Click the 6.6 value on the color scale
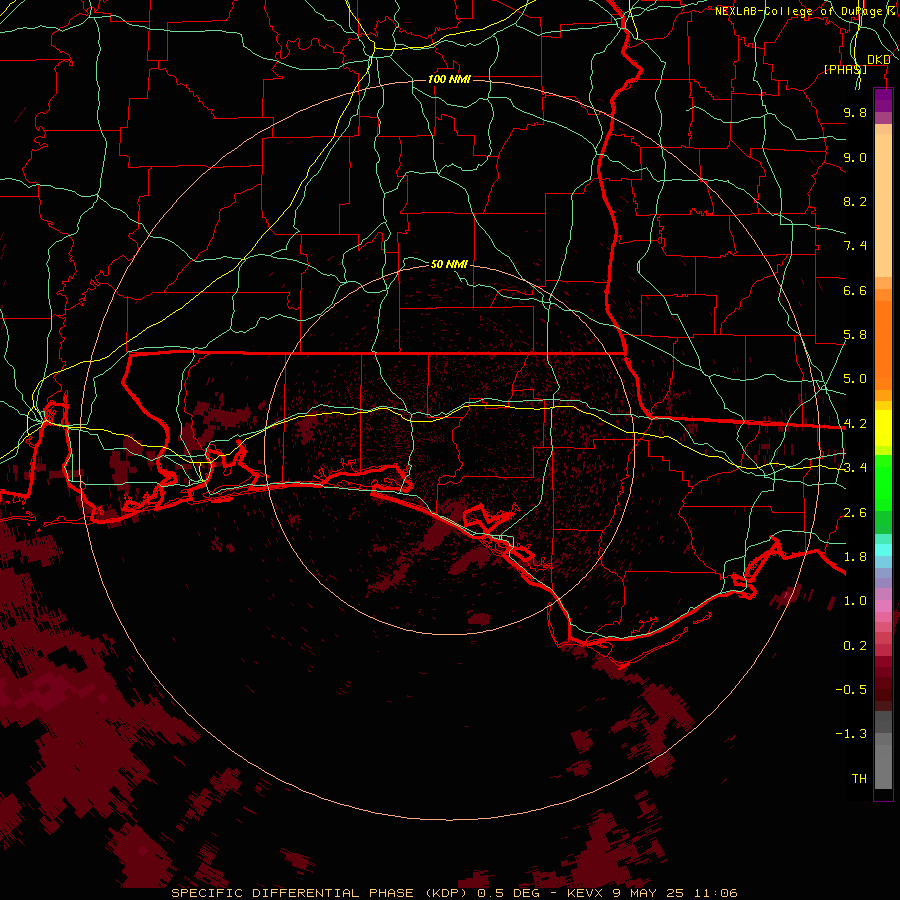900x900 pixels. pos(855,290)
